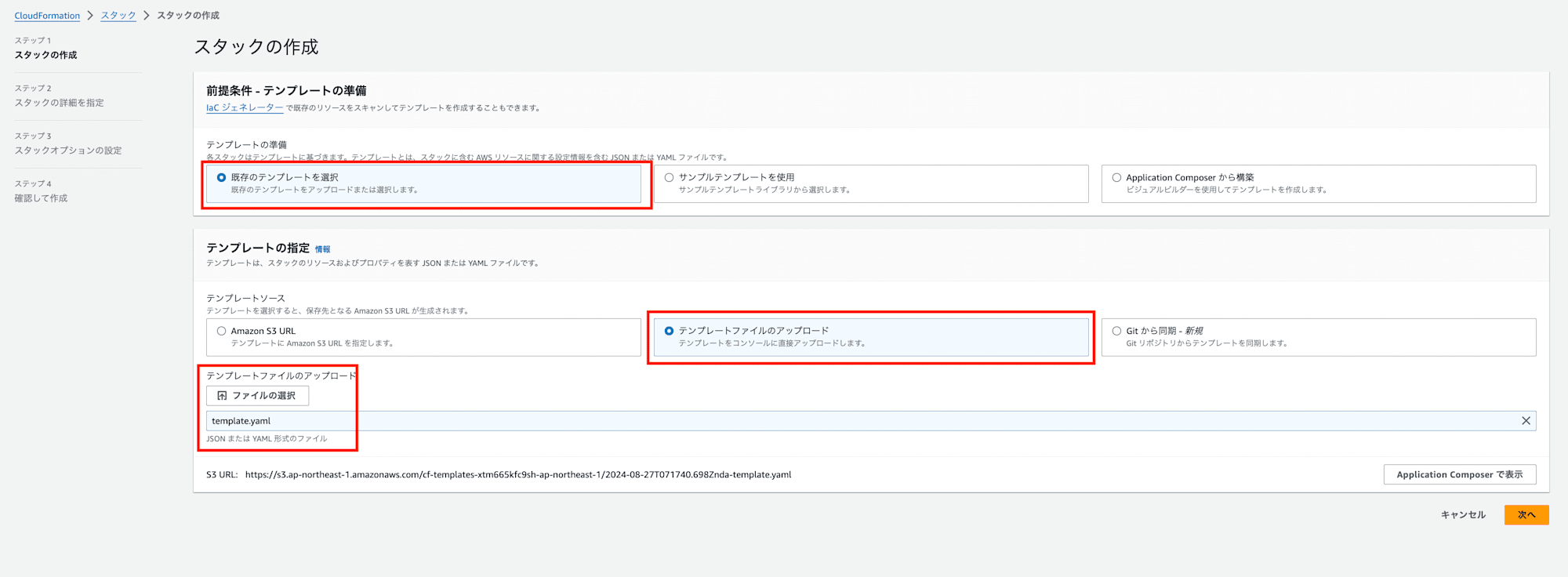Screen dimensions: 1568x577
Task: Click the 前提条件 - テンプレートの準備 heading
Action: coord(286,91)
